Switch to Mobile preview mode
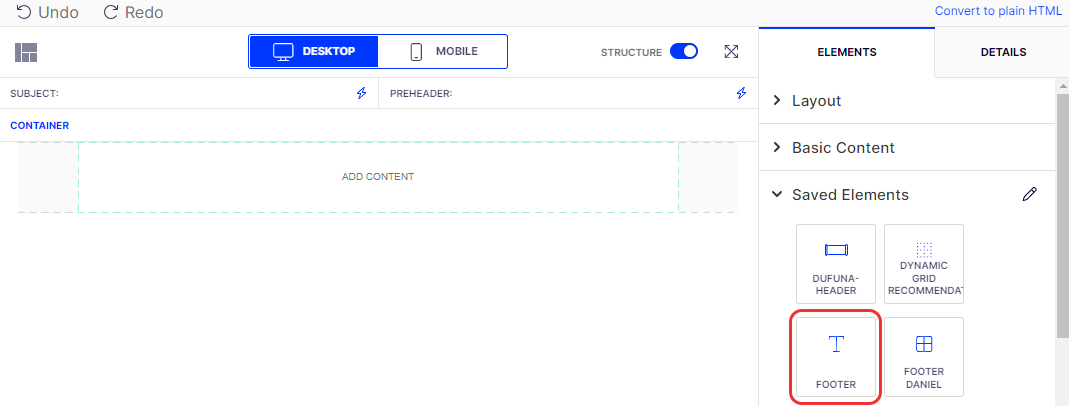This screenshot has height=406, width=1069. coord(443,52)
